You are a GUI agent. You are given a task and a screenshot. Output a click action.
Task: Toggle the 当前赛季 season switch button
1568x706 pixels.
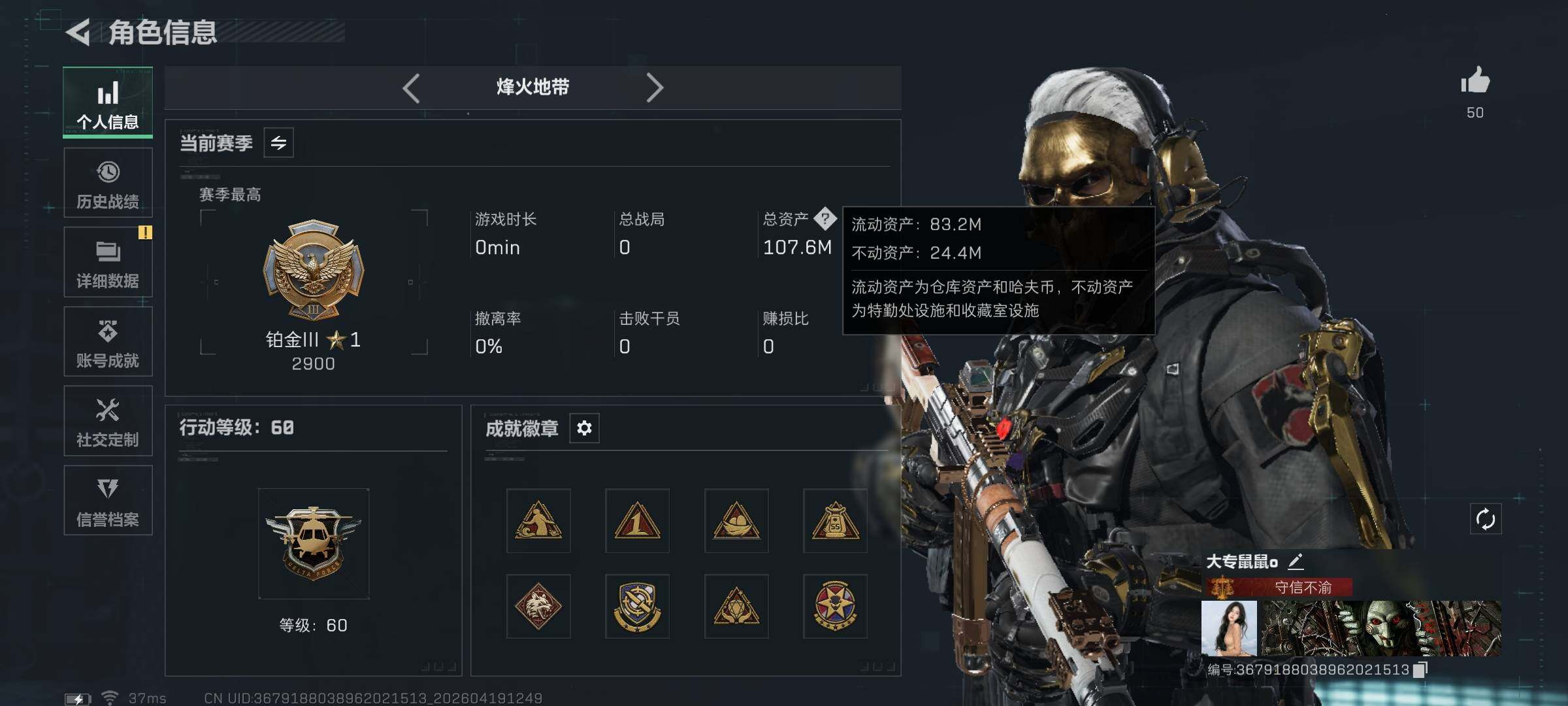tap(279, 143)
